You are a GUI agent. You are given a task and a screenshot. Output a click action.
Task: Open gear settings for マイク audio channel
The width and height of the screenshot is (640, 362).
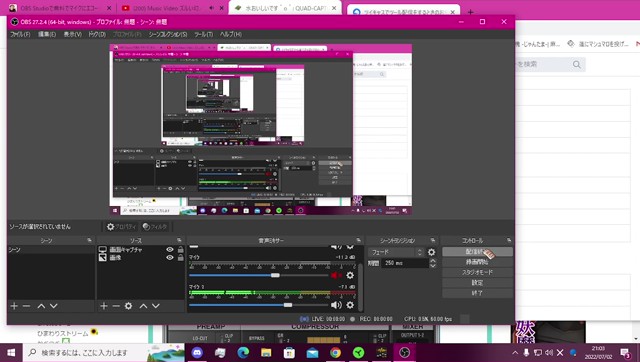click(350, 275)
